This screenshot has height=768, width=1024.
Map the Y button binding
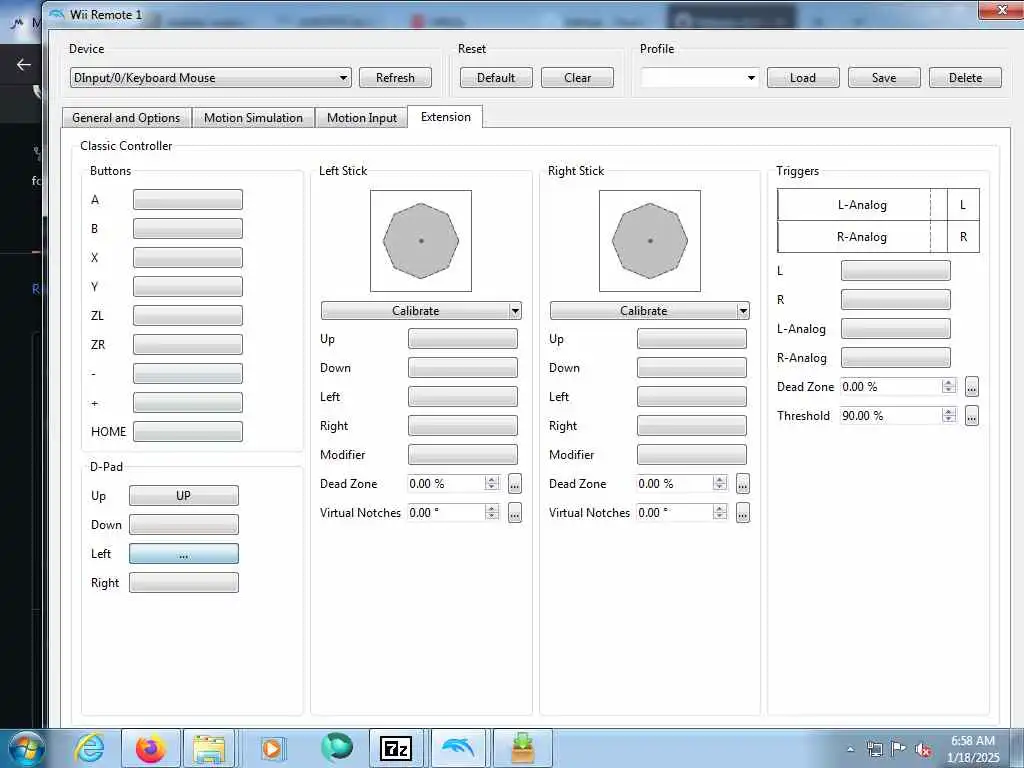click(x=188, y=286)
